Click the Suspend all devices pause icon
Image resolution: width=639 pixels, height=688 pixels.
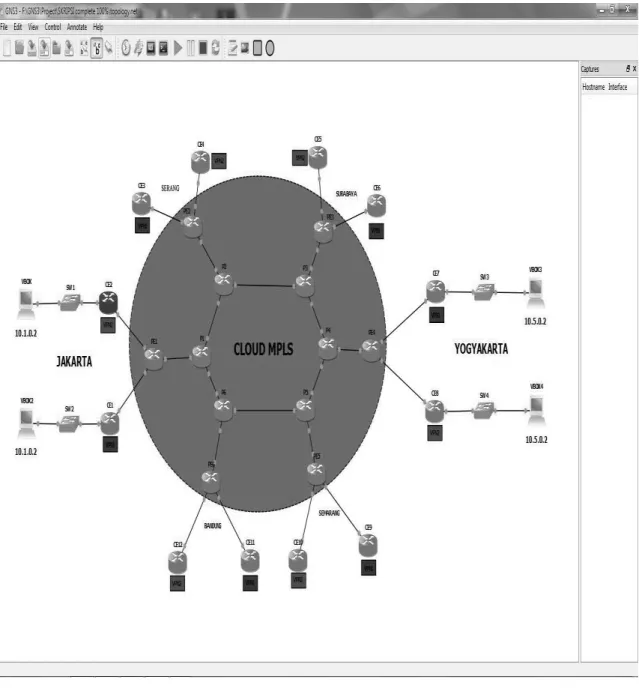(190, 48)
